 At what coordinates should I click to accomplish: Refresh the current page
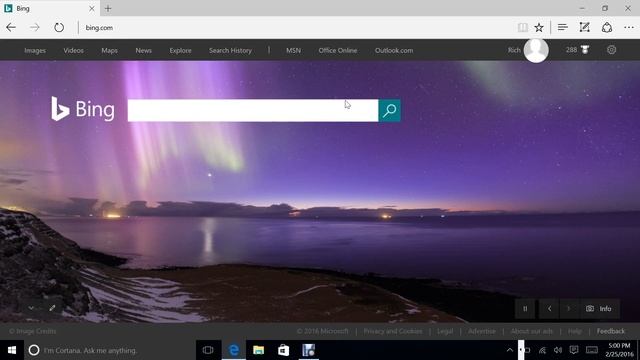click(x=59, y=27)
